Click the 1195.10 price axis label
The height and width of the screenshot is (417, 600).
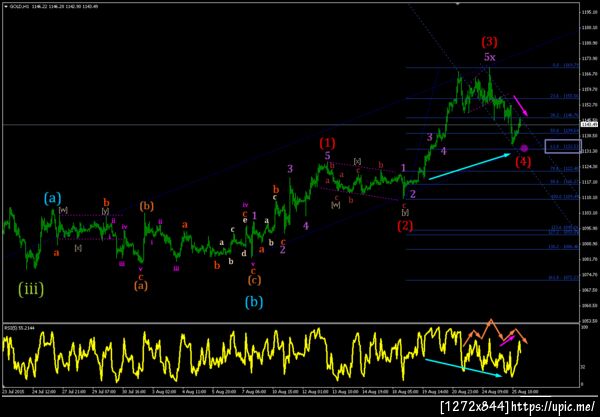(x=589, y=12)
